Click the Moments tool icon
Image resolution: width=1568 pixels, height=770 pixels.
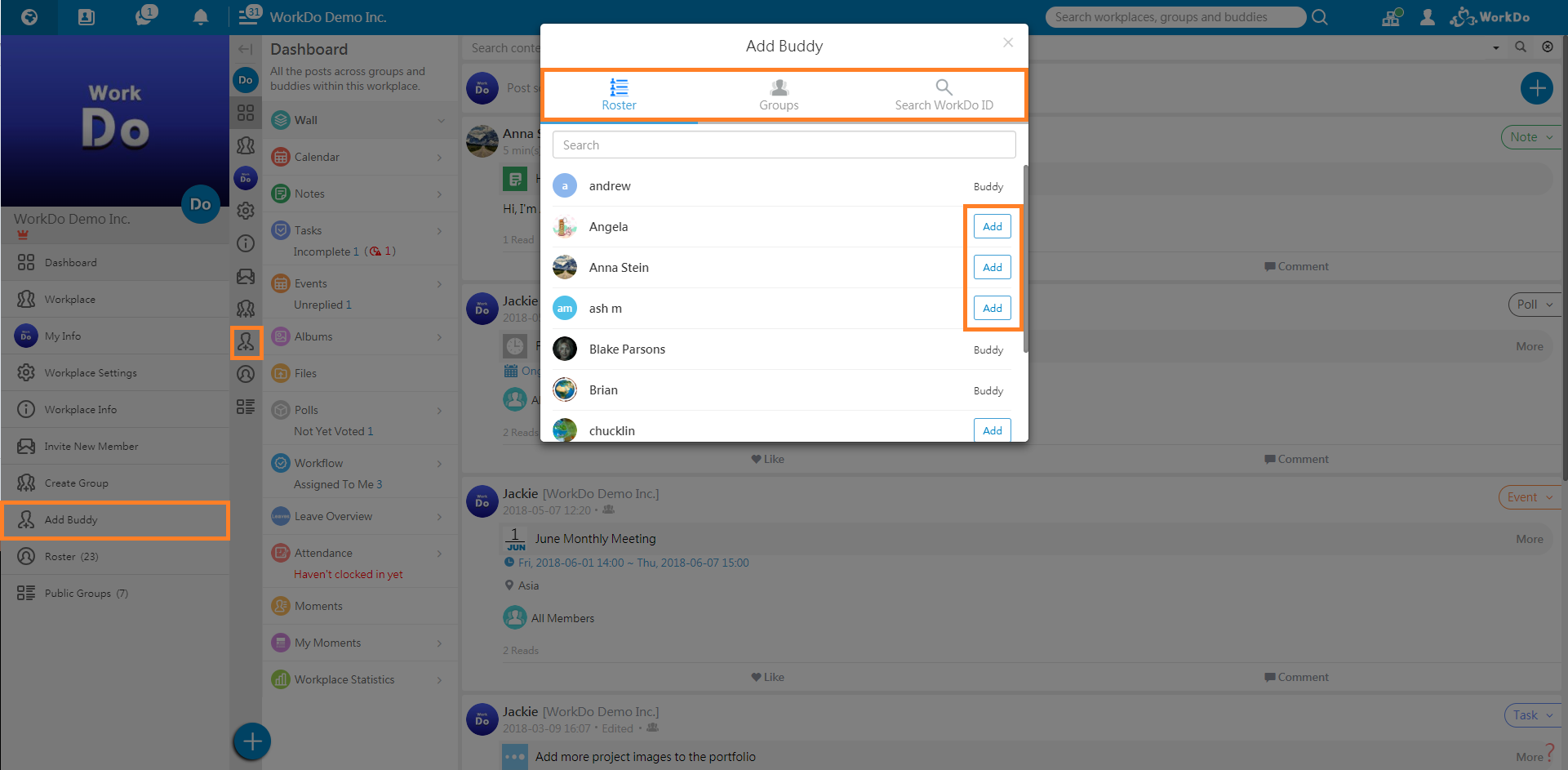[x=280, y=606]
